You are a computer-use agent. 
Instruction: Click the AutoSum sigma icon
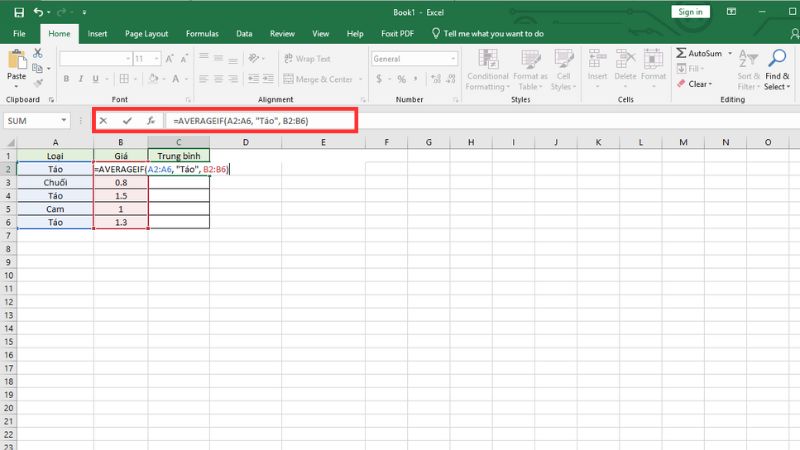682,53
